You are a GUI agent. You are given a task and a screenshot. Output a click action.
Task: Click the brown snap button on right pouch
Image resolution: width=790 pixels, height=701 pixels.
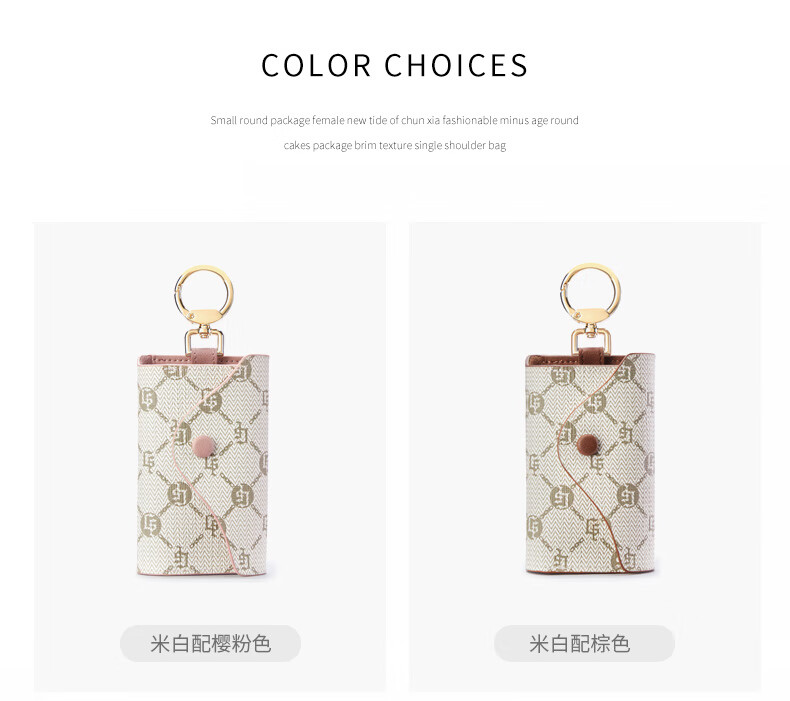pyautogui.click(x=588, y=444)
